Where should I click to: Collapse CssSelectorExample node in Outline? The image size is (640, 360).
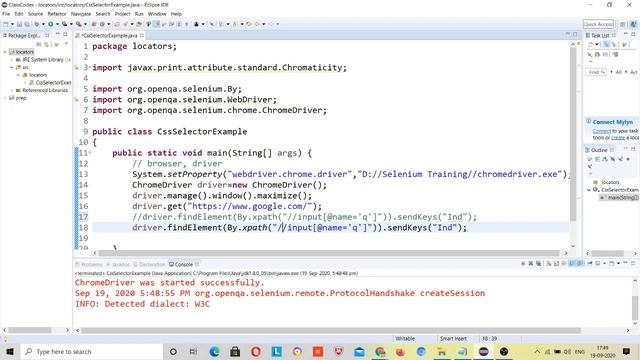589,190
